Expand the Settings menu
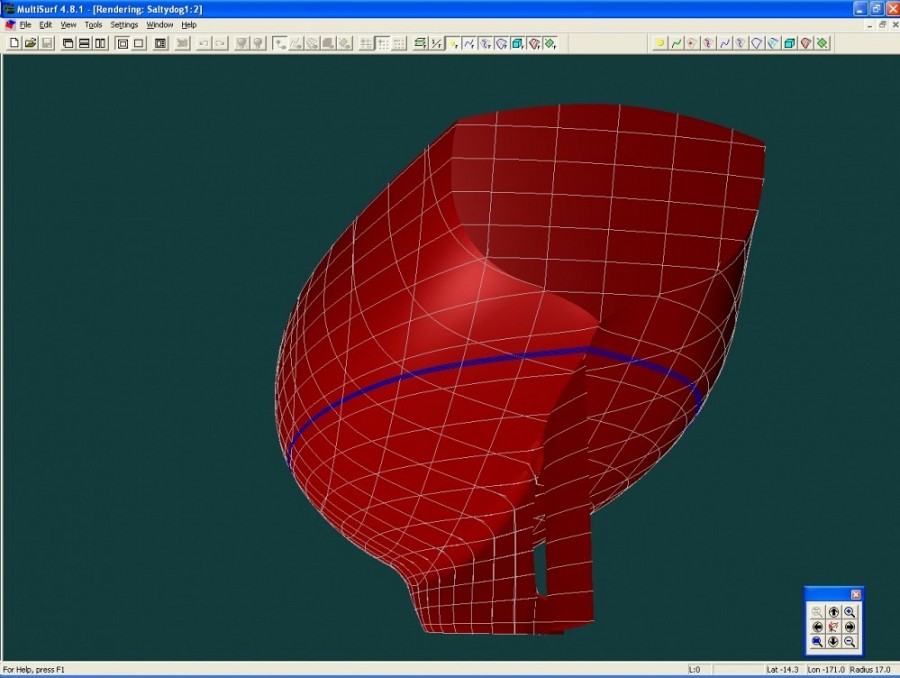The height and width of the screenshot is (678, 900). 124,24
